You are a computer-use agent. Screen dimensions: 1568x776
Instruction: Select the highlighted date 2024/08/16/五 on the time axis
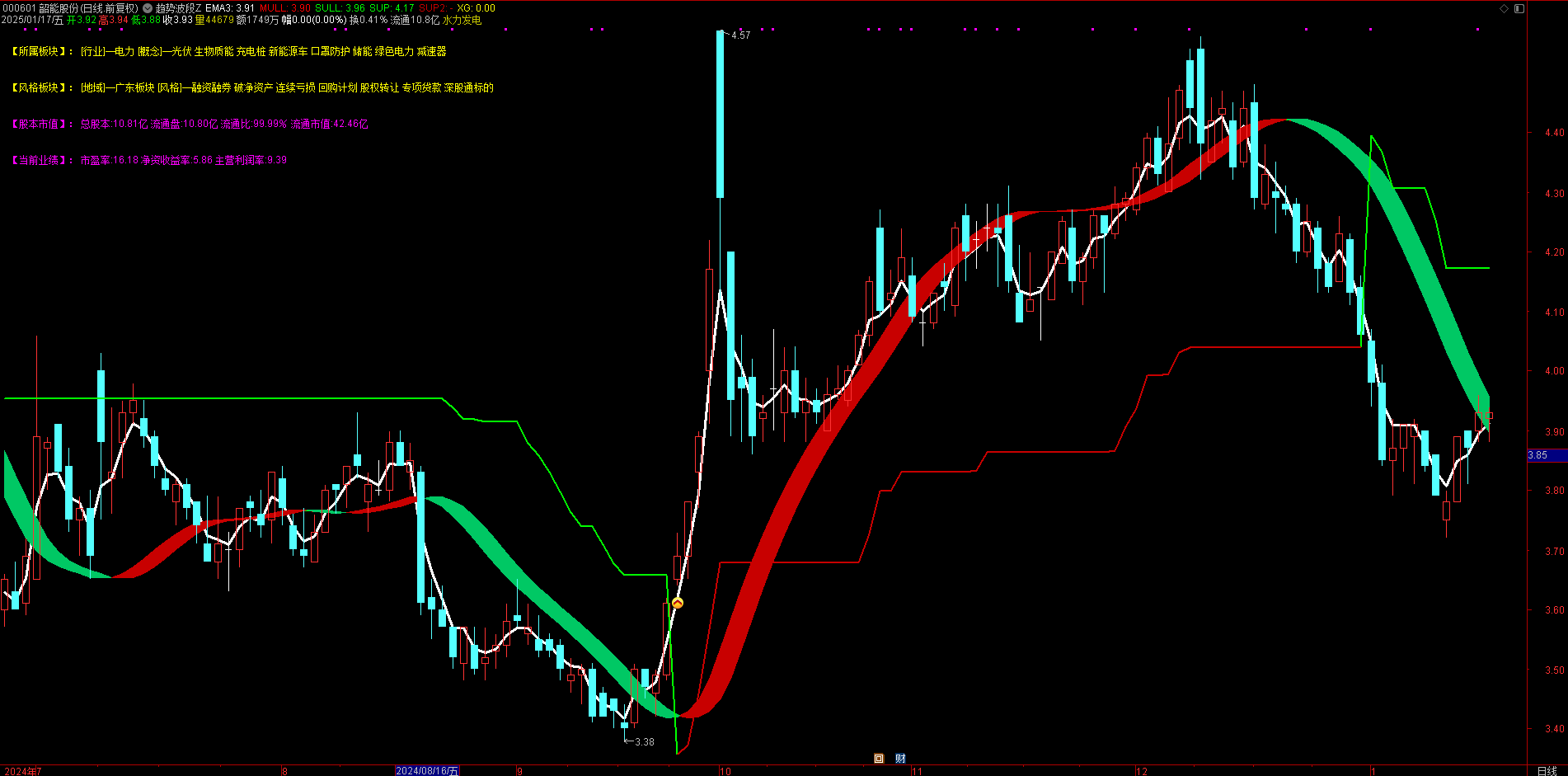pyautogui.click(x=427, y=771)
